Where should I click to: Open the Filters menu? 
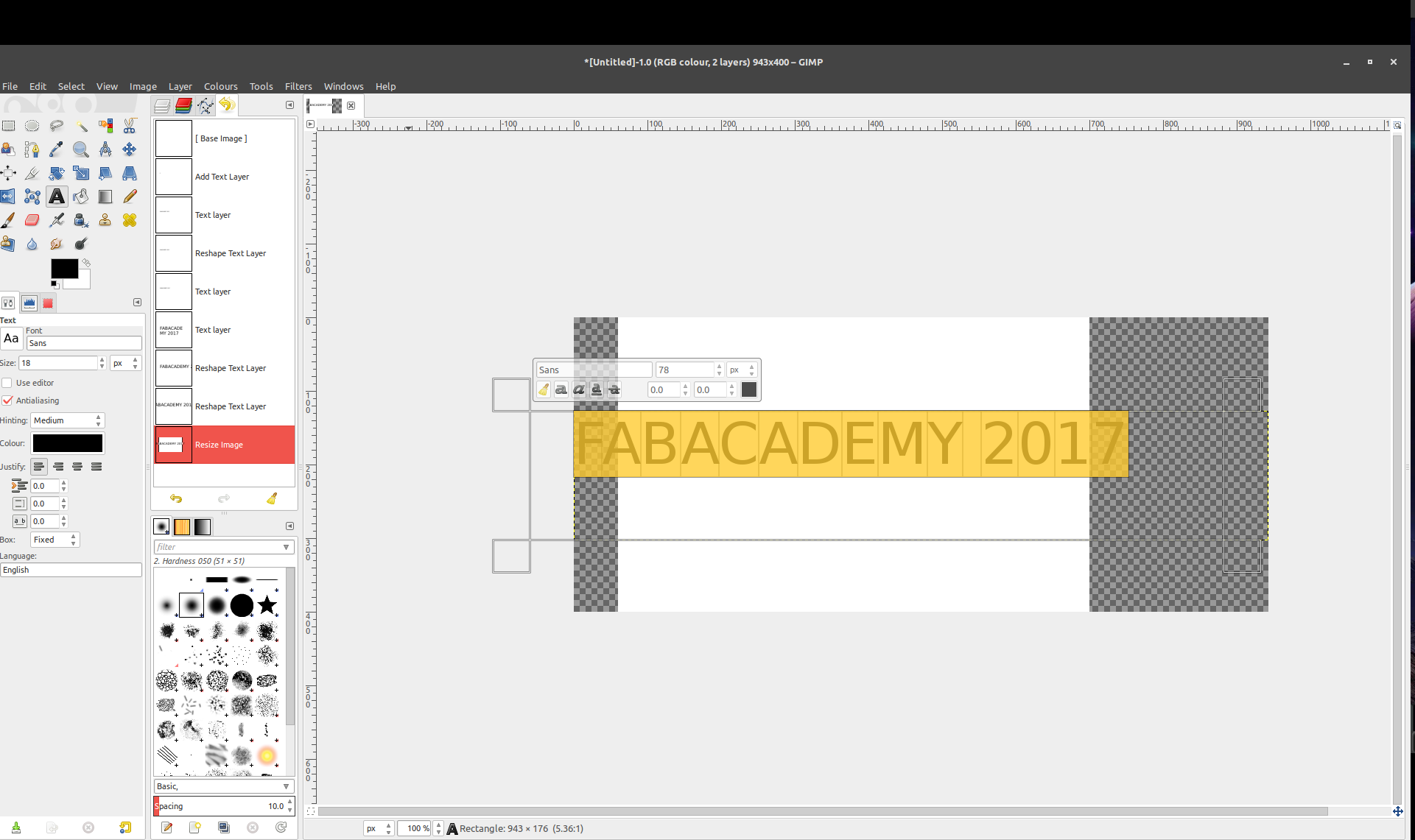(x=298, y=86)
